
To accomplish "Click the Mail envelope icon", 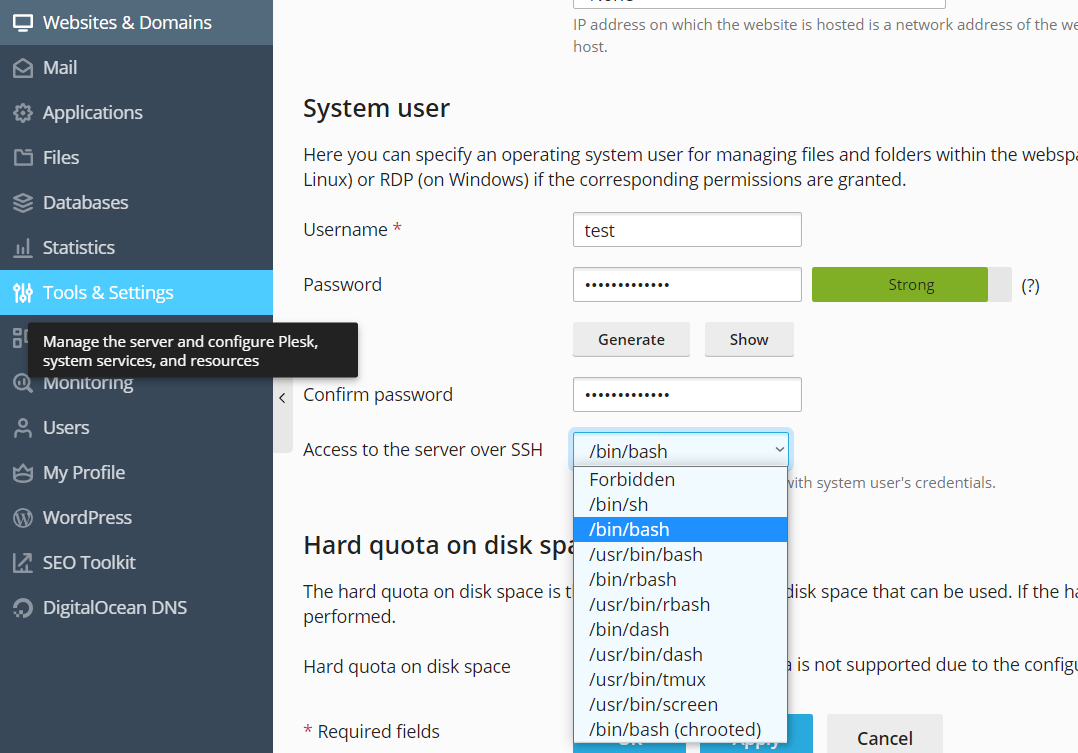I will pyautogui.click(x=22, y=68).
